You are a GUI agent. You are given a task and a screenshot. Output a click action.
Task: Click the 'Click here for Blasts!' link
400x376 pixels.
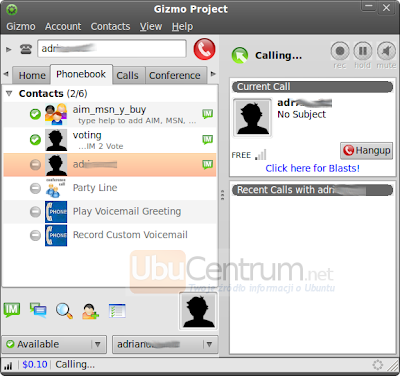313,168
